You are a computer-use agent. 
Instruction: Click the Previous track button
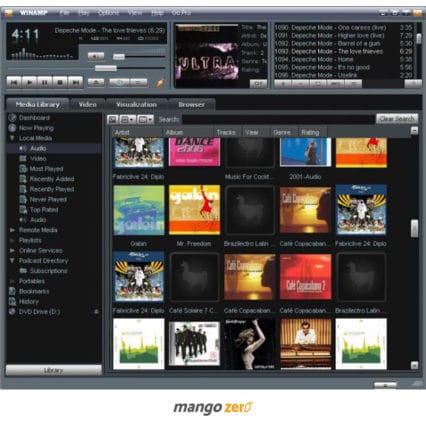pyautogui.click(x=14, y=82)
